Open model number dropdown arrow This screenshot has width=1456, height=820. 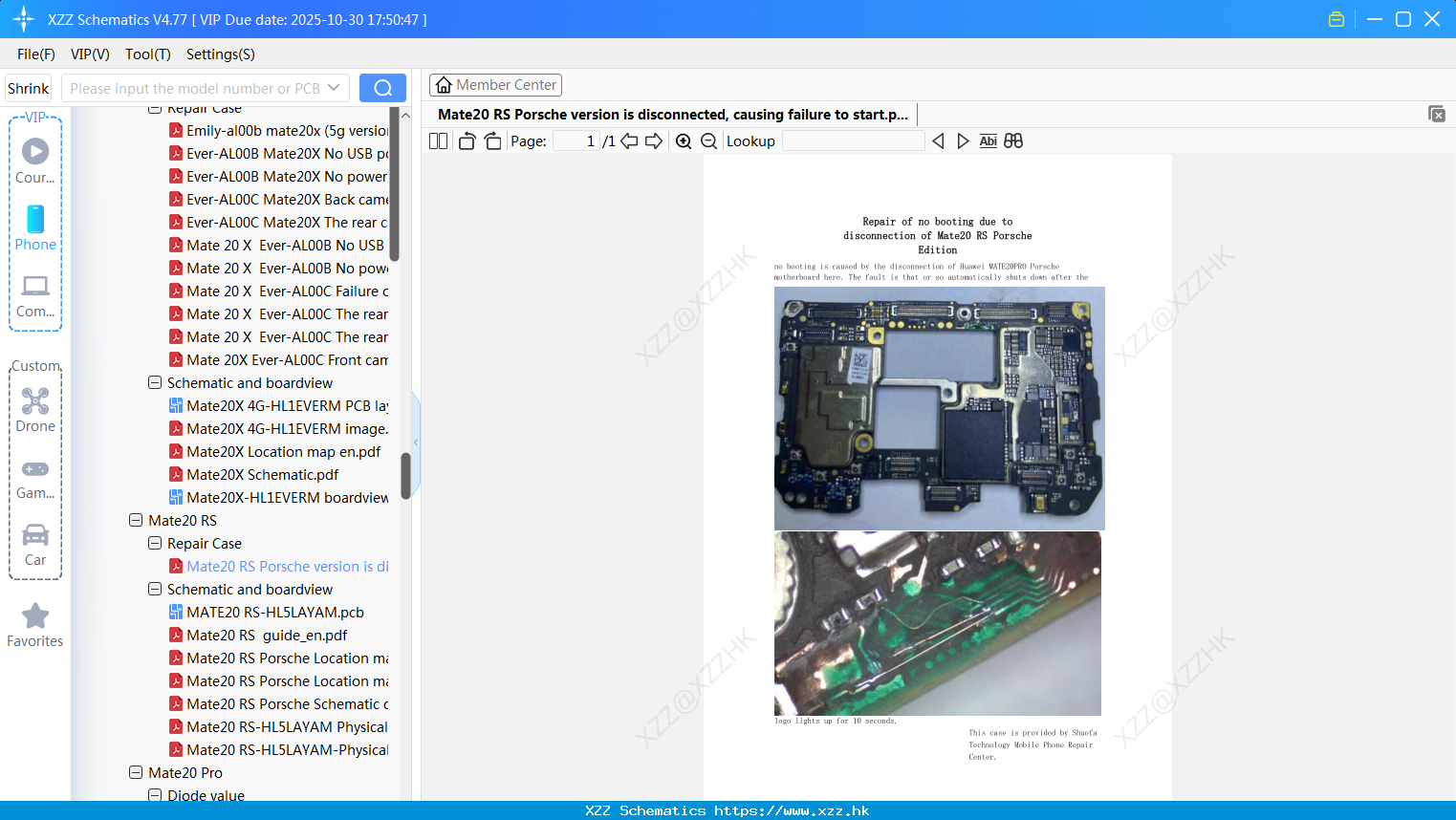tap(334, 88)
